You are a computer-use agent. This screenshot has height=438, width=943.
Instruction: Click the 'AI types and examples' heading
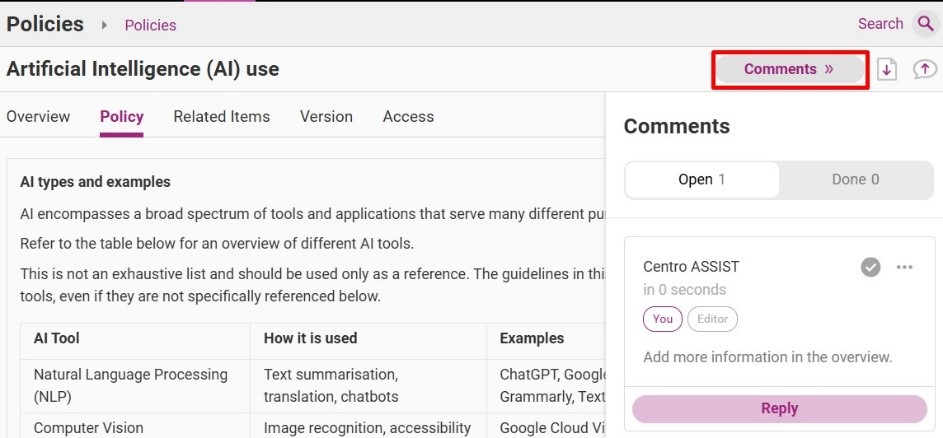click(x=95, y=182)
